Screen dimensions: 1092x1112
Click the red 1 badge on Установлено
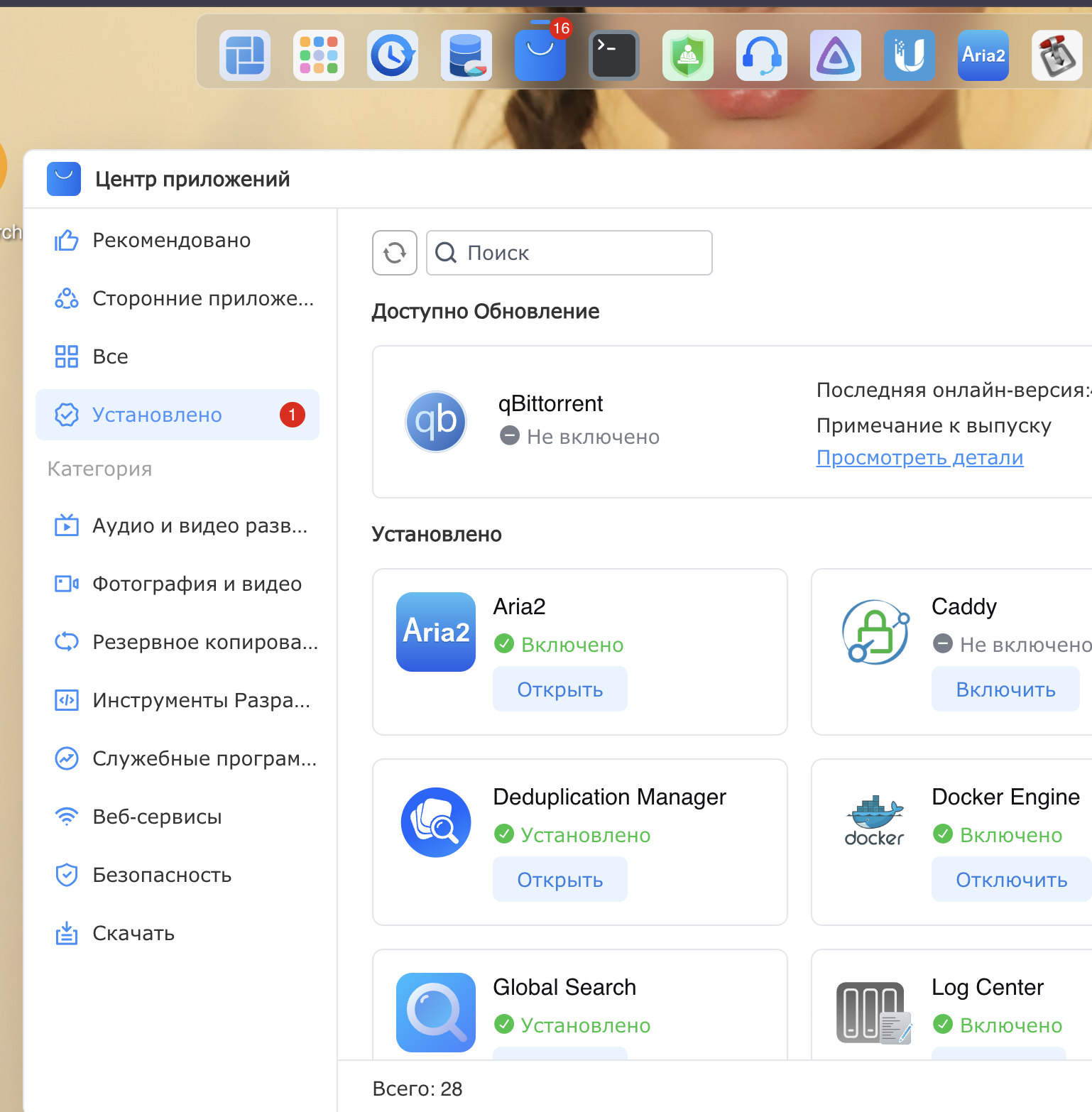(x=293, y=415)
